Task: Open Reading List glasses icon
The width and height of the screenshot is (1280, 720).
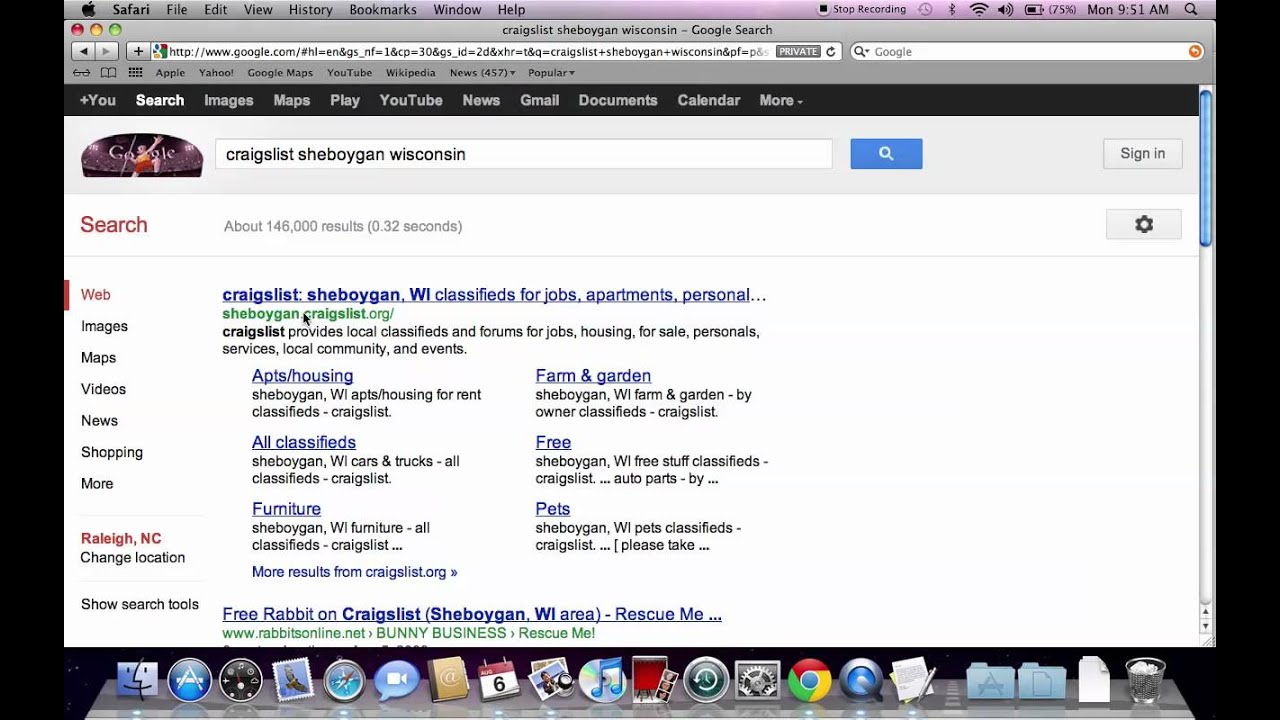Action: tap(82, 73)
